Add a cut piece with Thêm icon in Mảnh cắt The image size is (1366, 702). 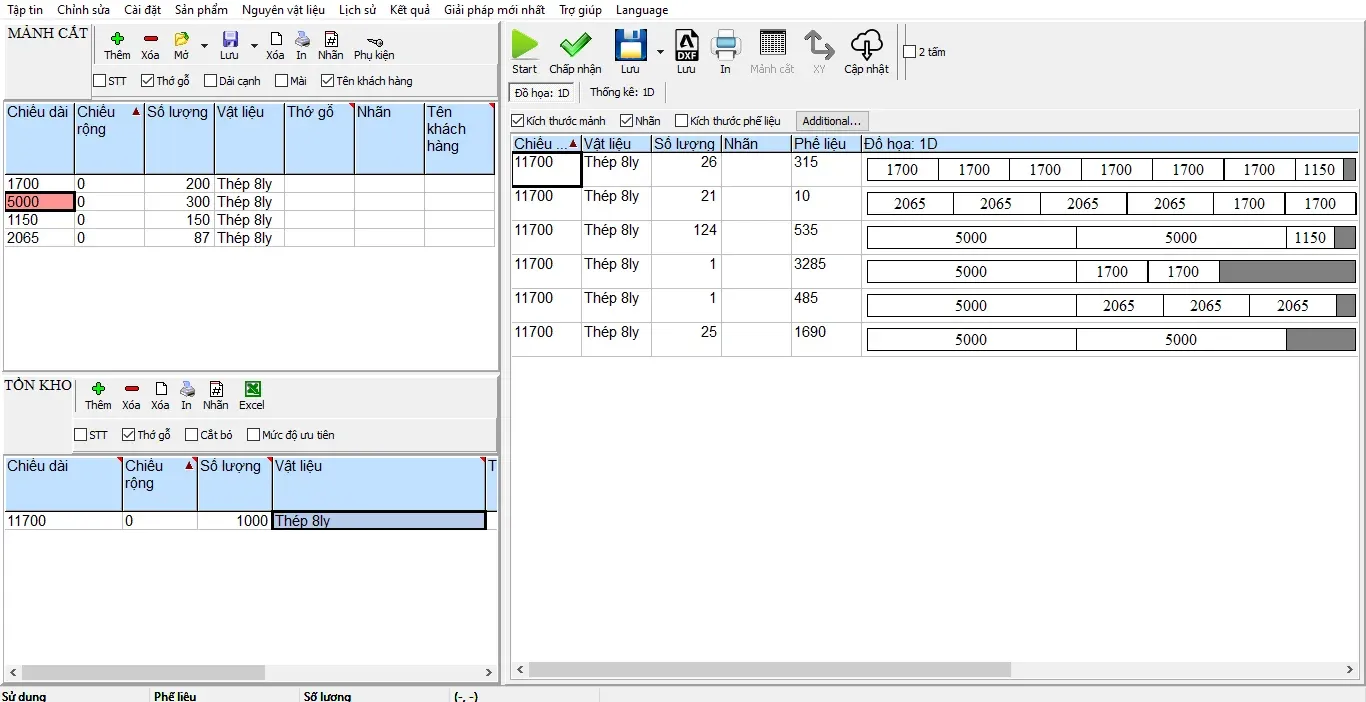[x=117, y=40]
